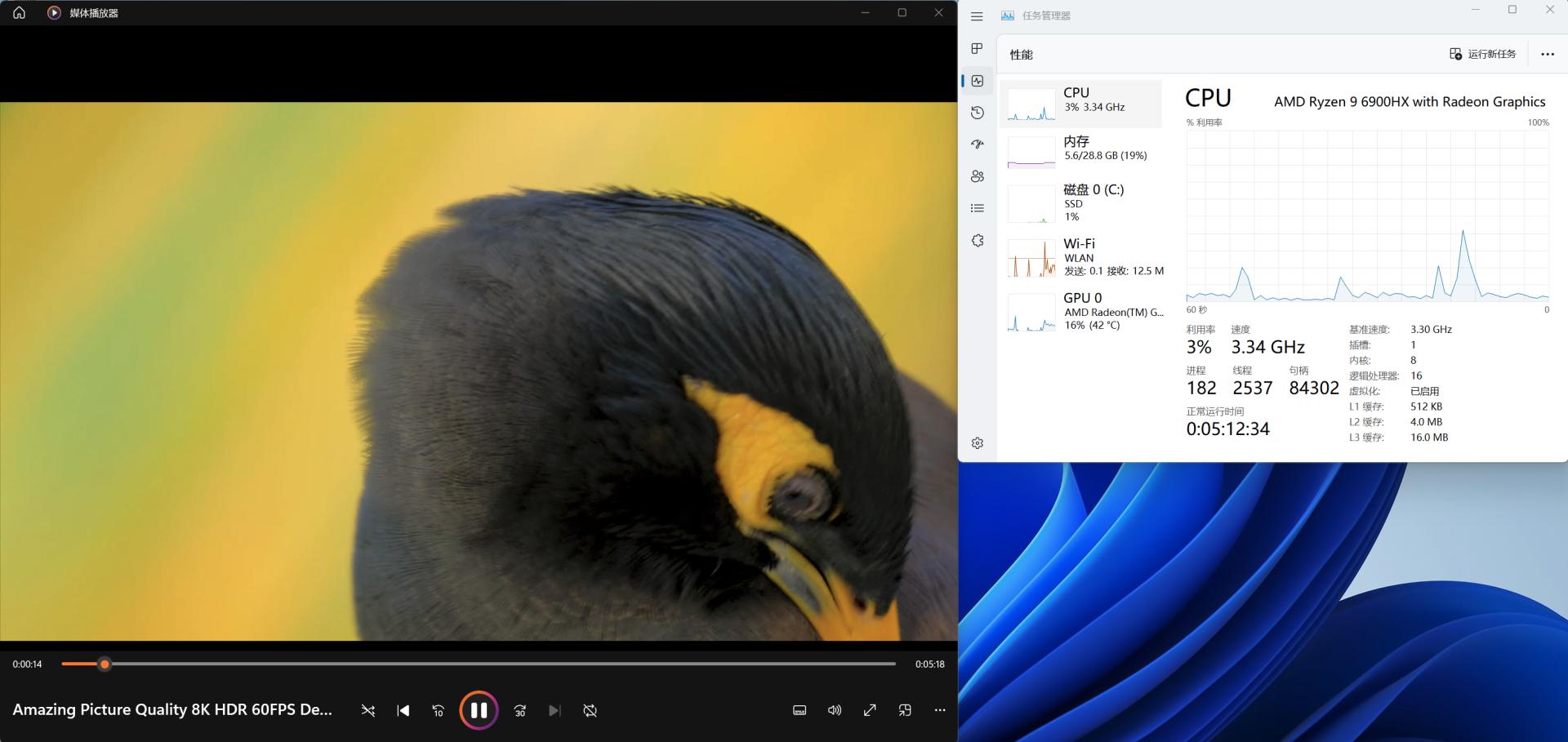Open the app history page in sidebar

pyautogui.click(x=978, y=113)
